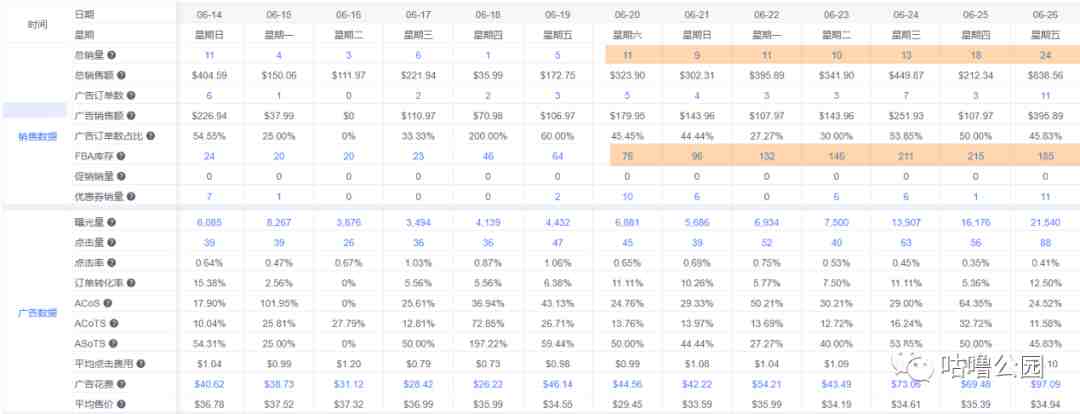
Task: Click the 平均售价 value $29.45
Action: click(627, 403)
